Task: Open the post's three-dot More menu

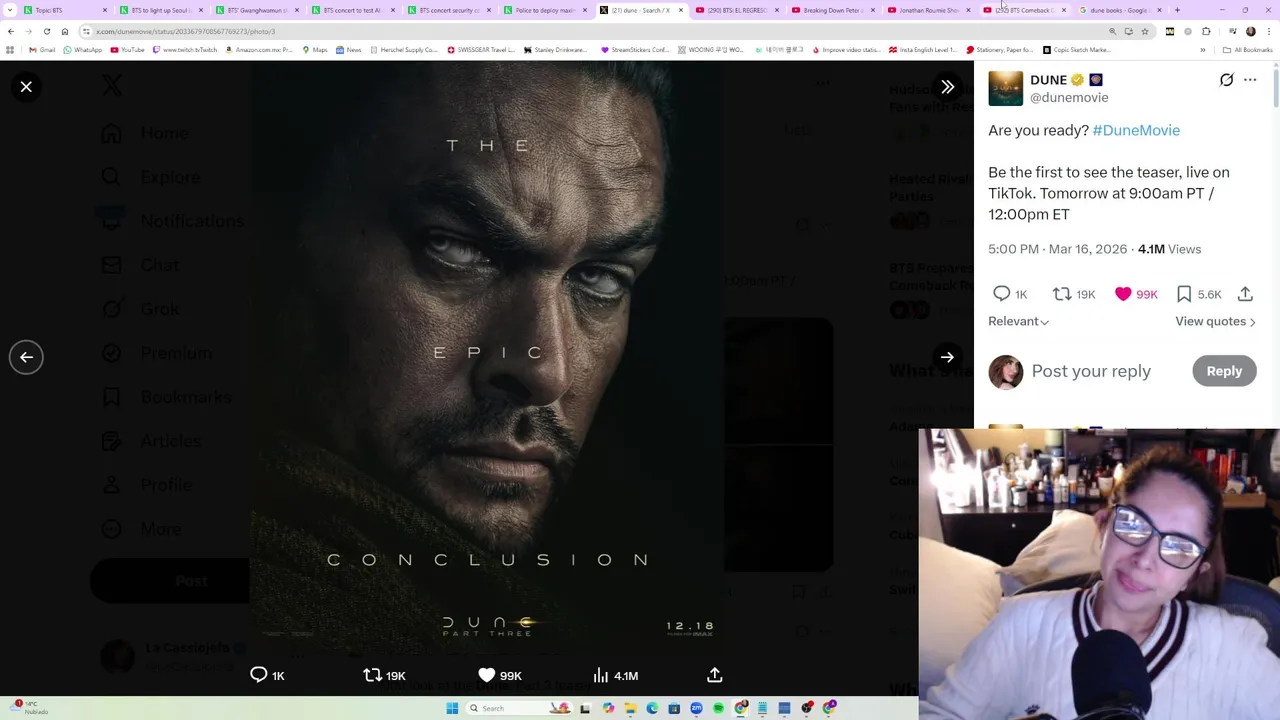Action: pos(1250,80)
